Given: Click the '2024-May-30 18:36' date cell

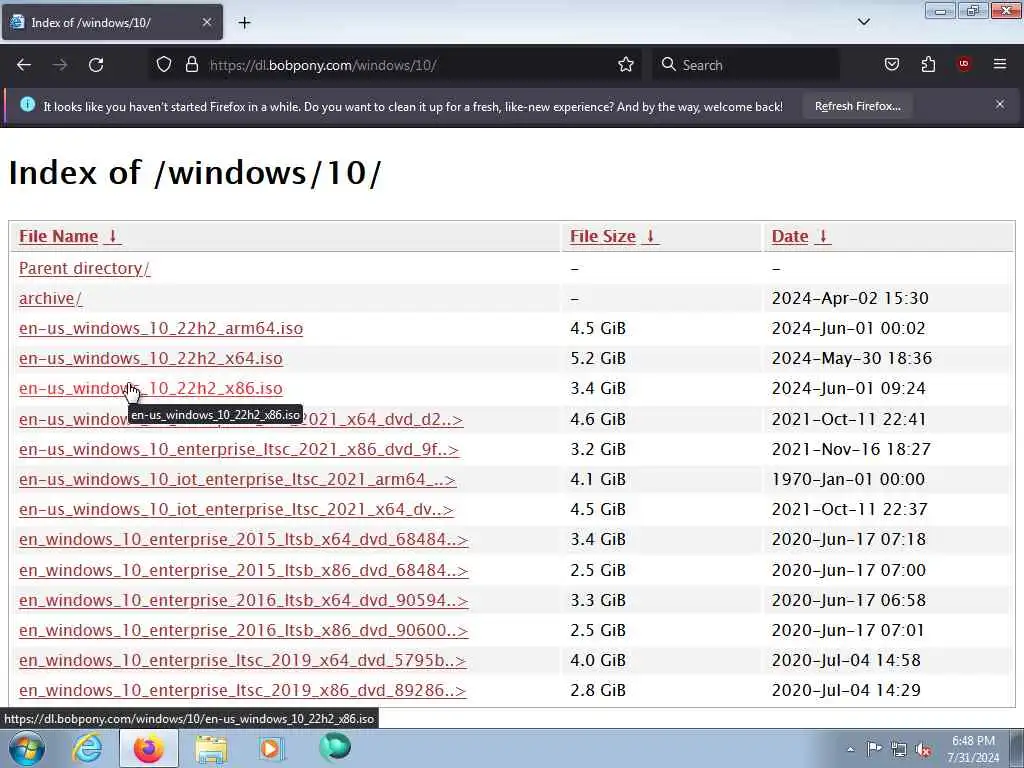Looking at the screenshot, I should pyautogui.click(x=852, y=359).
